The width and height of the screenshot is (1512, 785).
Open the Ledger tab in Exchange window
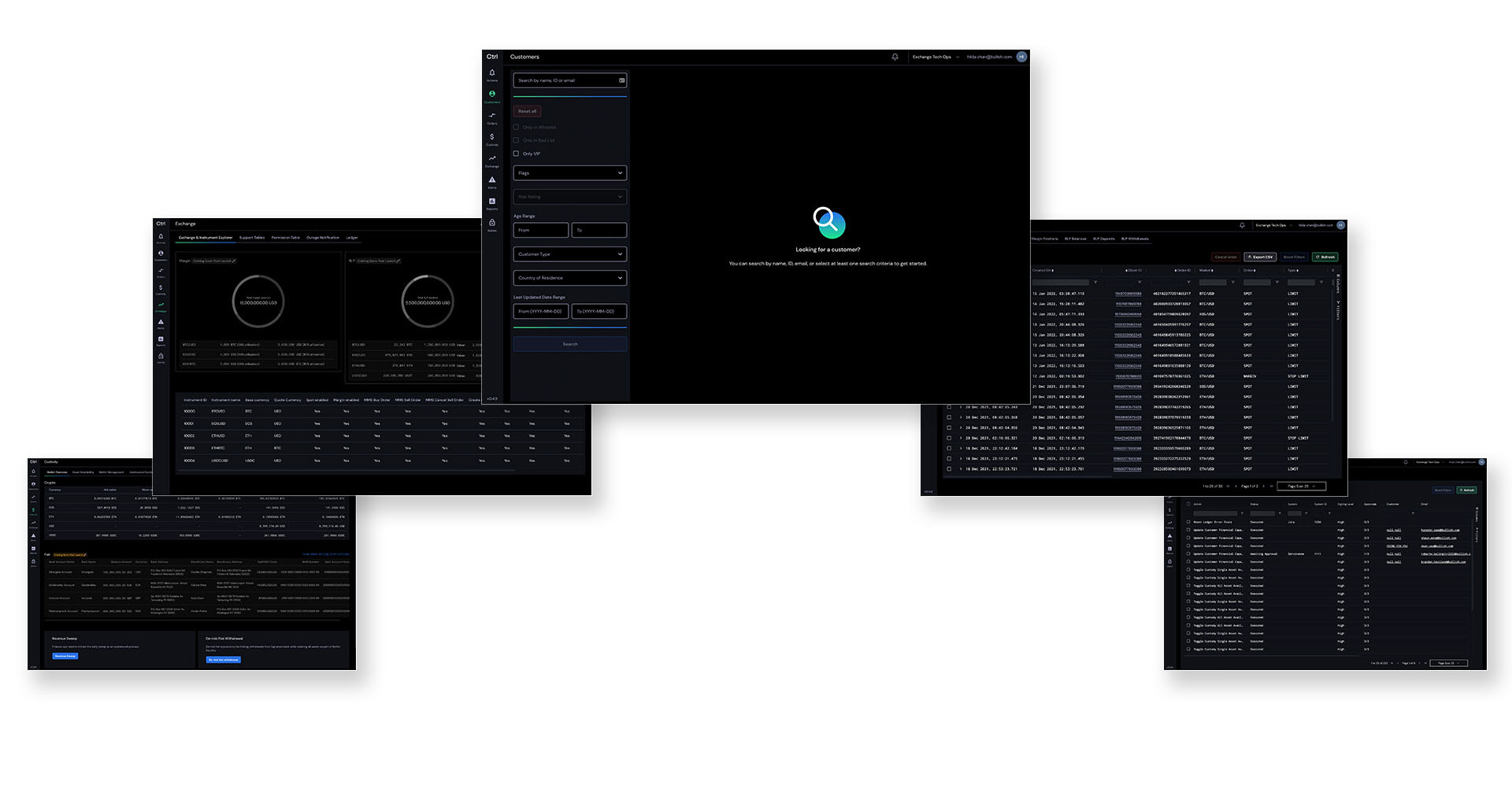coord(352,238)
